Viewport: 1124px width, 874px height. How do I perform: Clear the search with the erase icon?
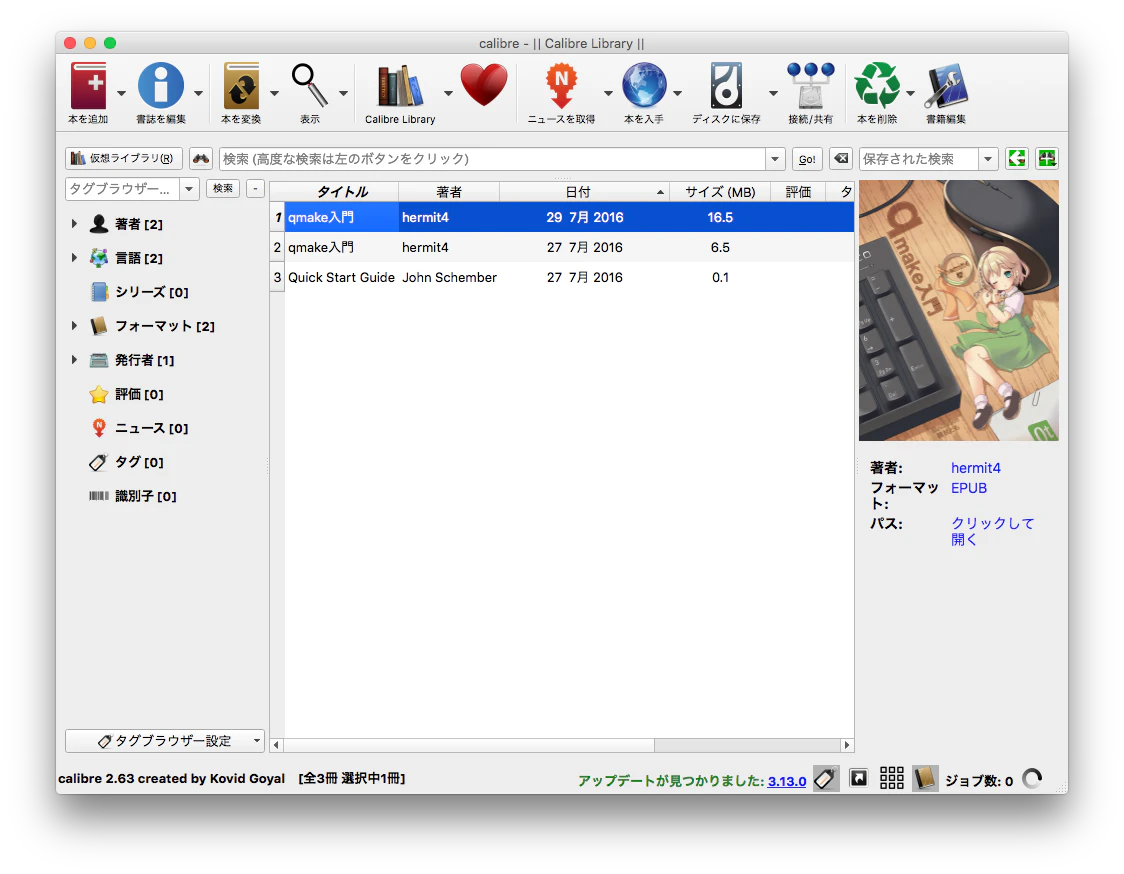click(x=841, y=158)
